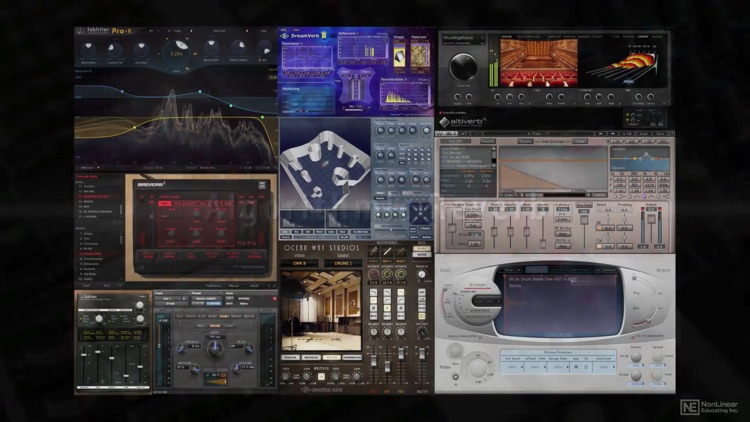Image resolution: width=750 pixels, height=422 pixels.
Task: Click the BREVERB logo on the red unit
Action: click(152, 184)
